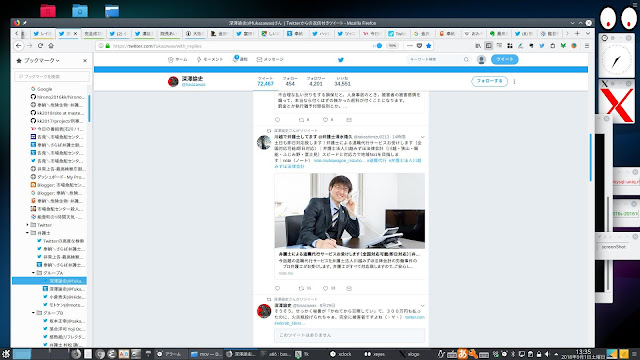640x360 pixels.
Task: Open the Twitter メッセージ menu item
Action: [270, 60]
